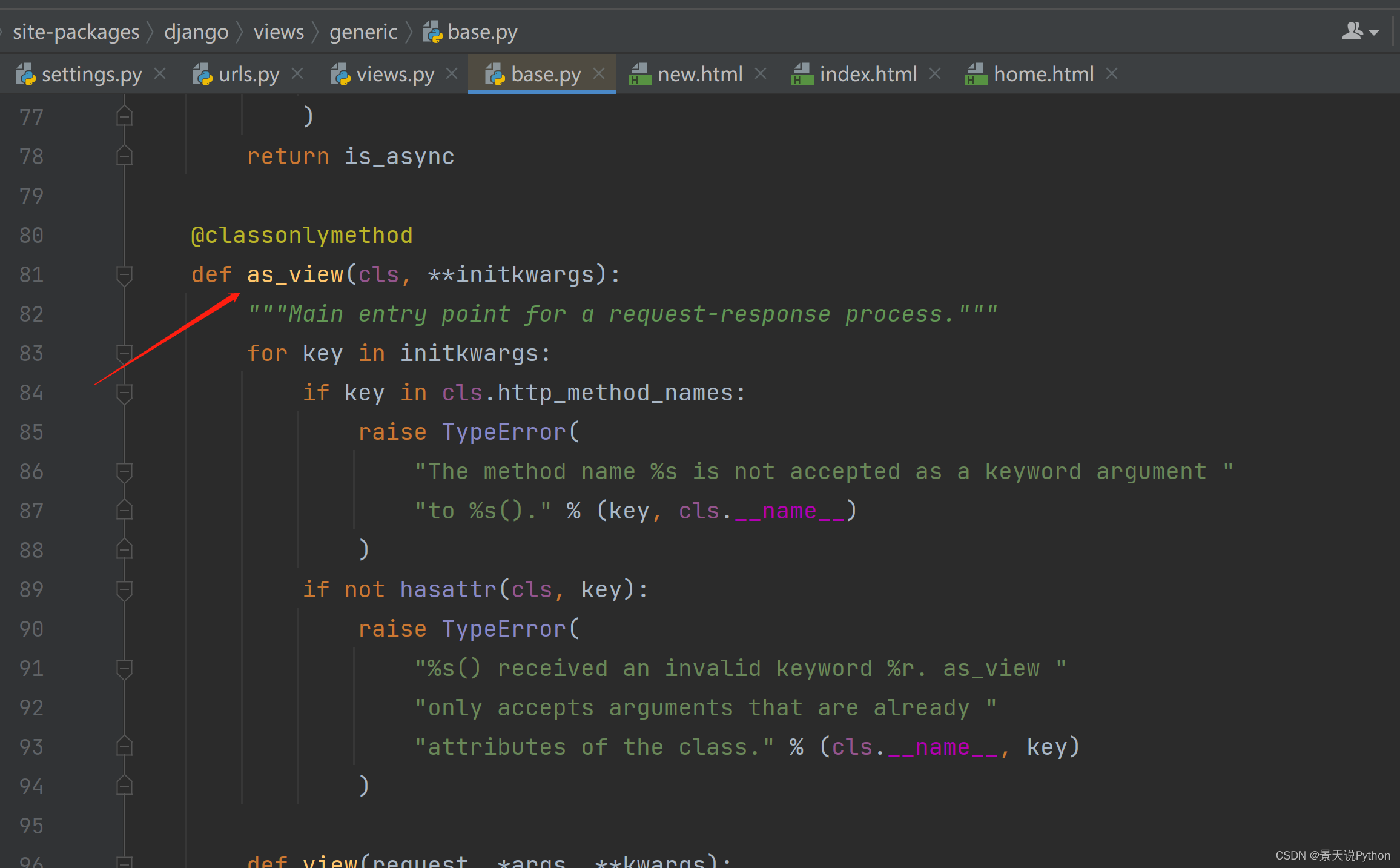Click site-packages in the breadcrumb bar
The image size is (1400, 868).
pyautogui.click(x=76, y=31)
